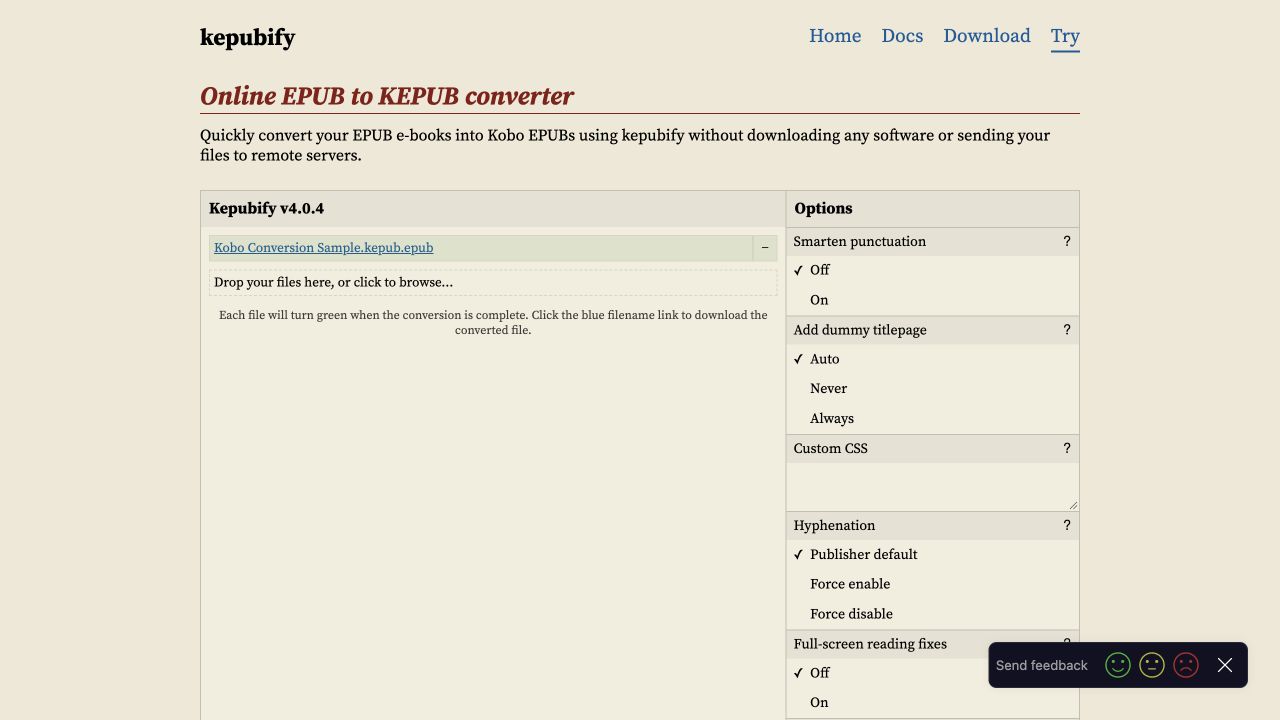The height and width of the screenshot is (720, 1280).
Task: Go to the Home page
Action: [835, 36]
